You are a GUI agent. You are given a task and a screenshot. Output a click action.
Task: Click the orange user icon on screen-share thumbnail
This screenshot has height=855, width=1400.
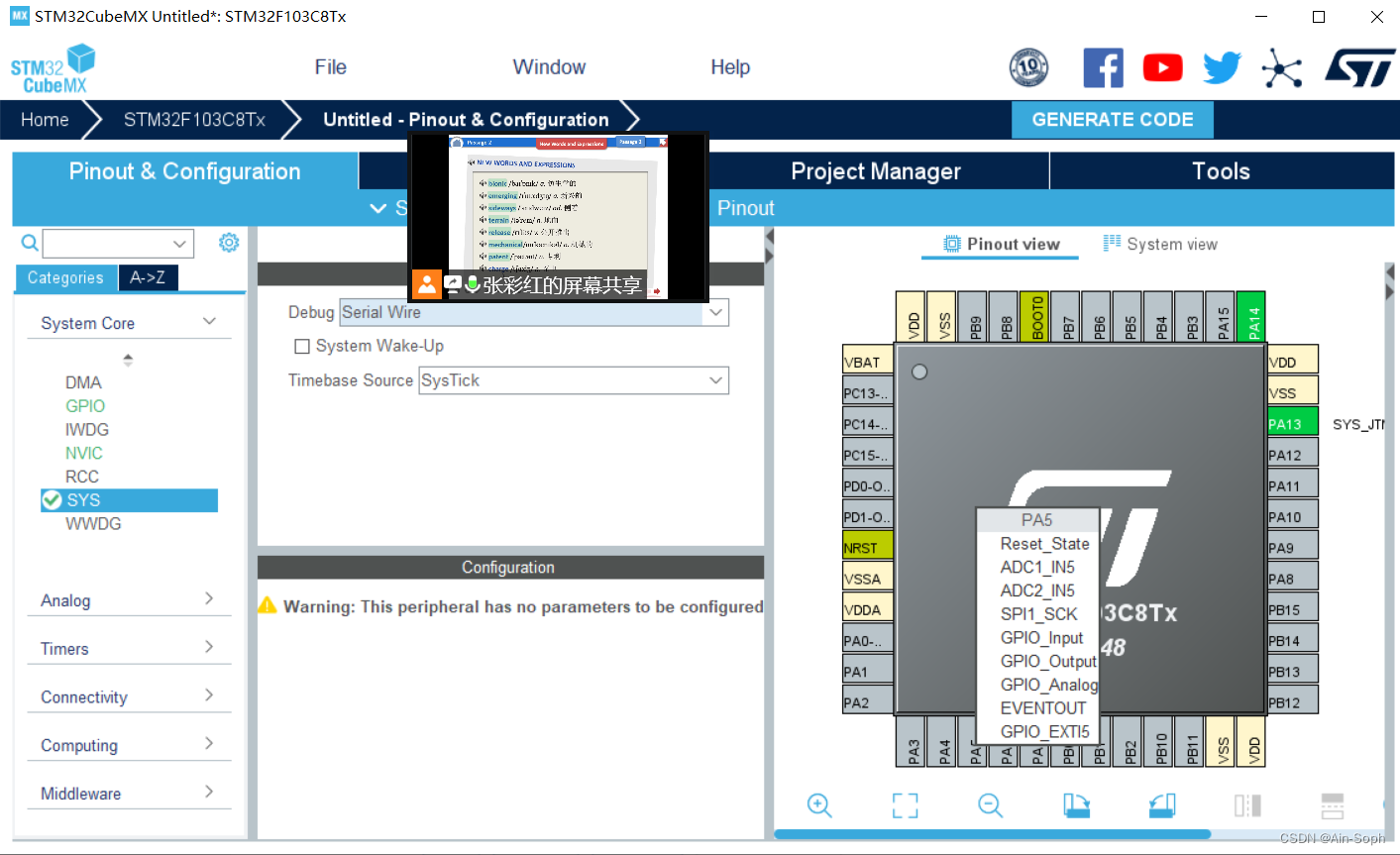coord(426,284)
